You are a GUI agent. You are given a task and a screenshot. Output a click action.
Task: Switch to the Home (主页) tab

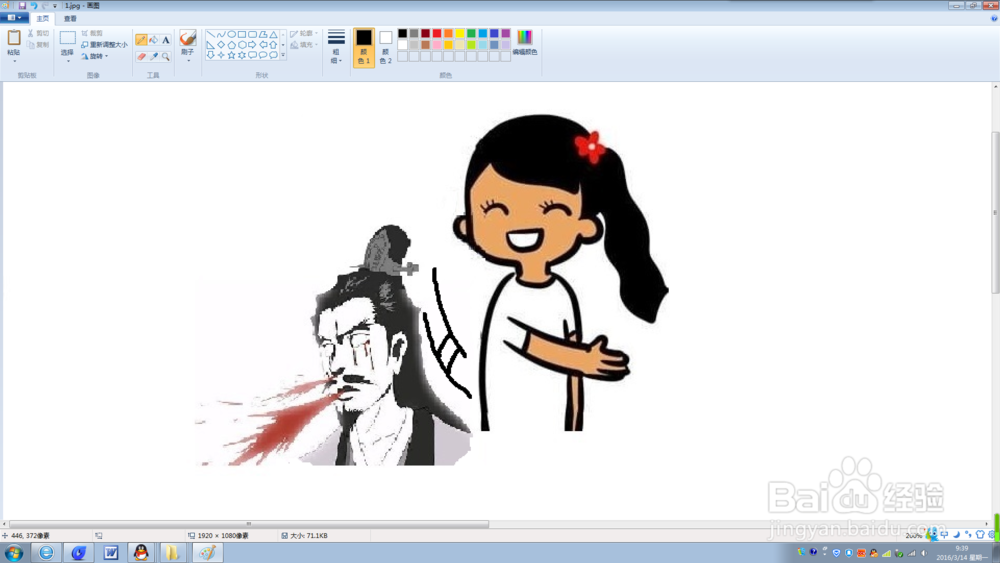point(43,18)
